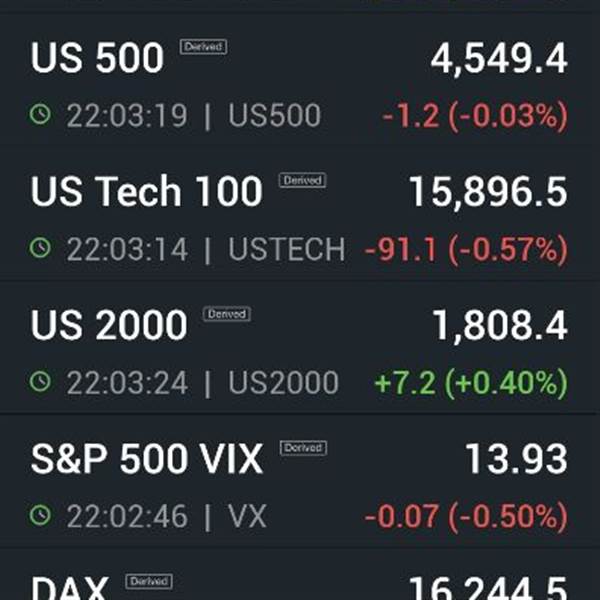600x600 pixels.
Task: Tap the Derived badge next to DAX
Action: pyautogui.click(x=149, y=581)
